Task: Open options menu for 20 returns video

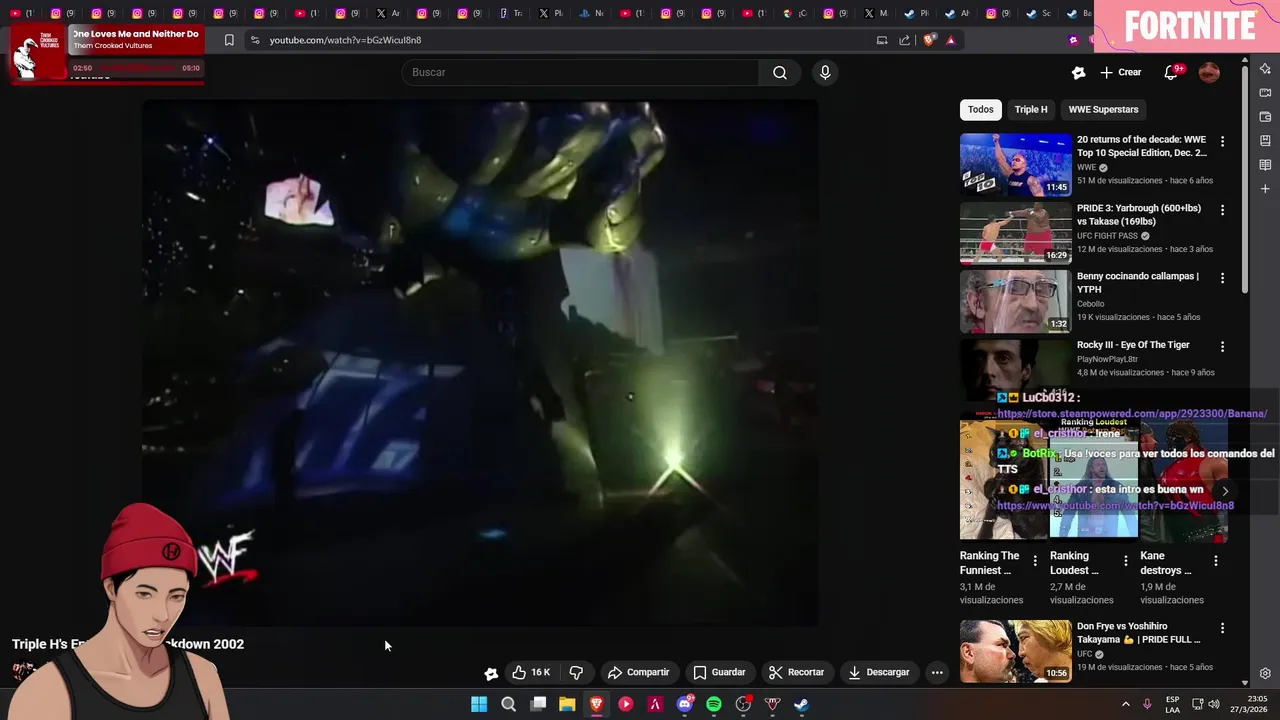Action: [1222, 141]
